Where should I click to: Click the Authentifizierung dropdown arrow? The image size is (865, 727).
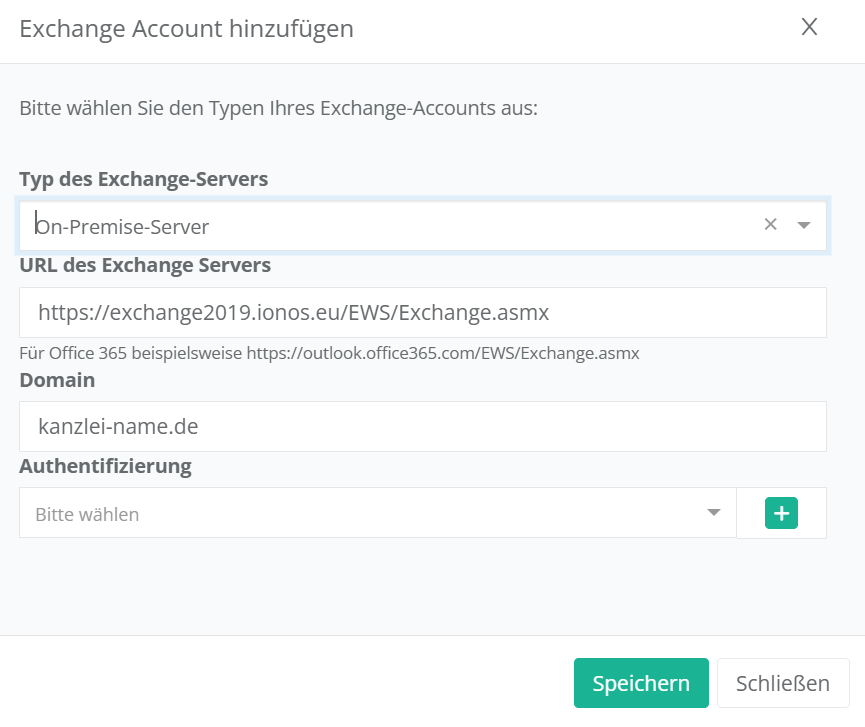coord(713,513)
